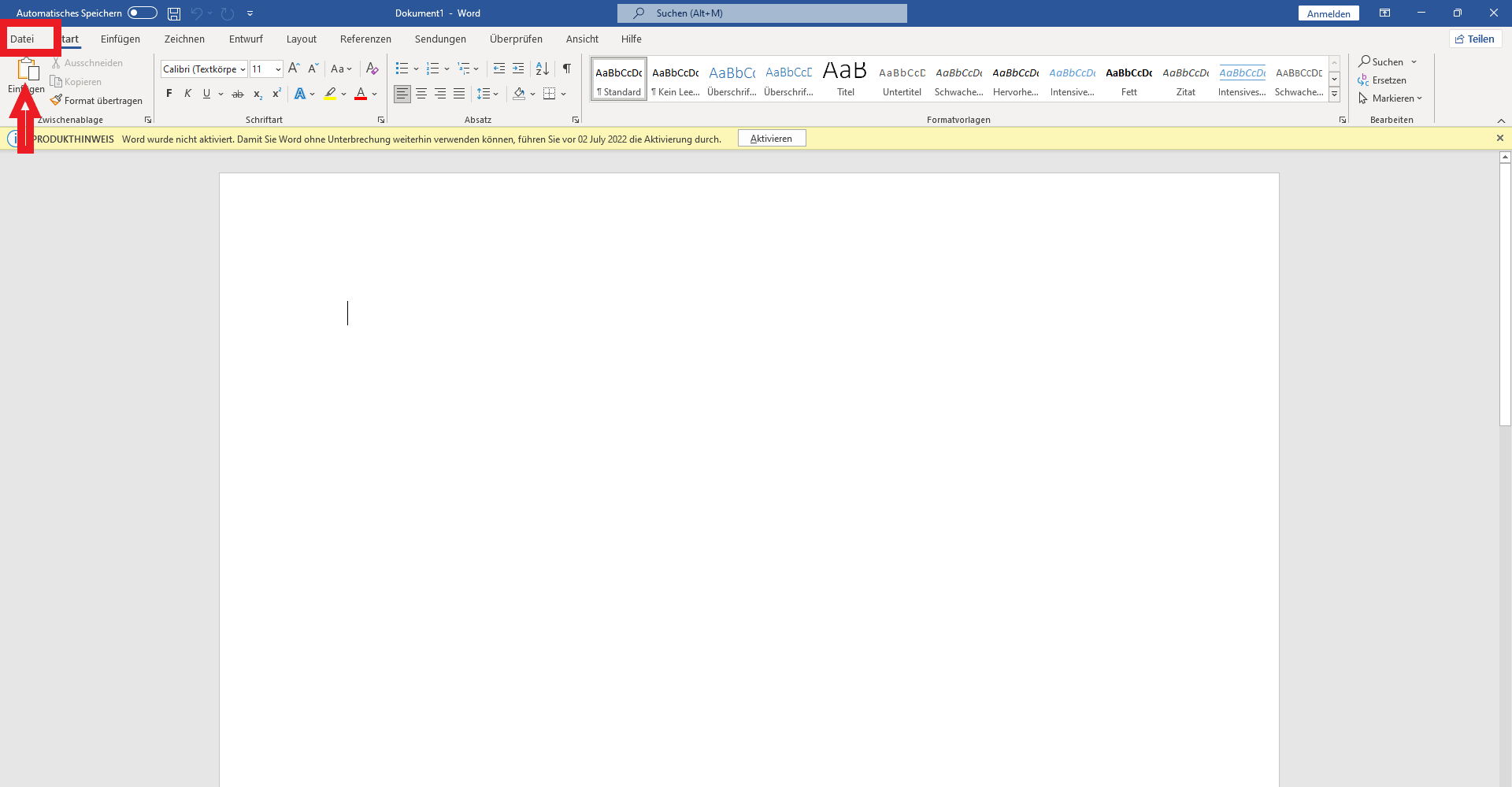1512x787 pixels.
Task: Click the Undo arrow icon
Action: tap(197, 13)
